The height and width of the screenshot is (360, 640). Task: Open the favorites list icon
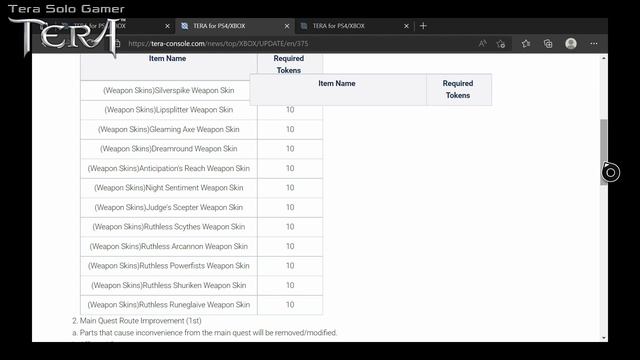[526, 44]
